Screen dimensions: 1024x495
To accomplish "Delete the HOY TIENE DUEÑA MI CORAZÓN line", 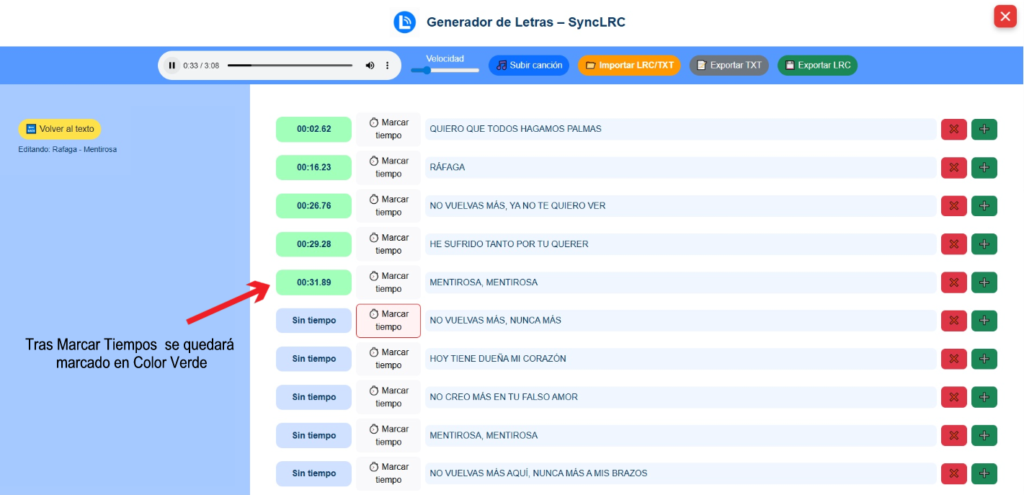I will 953,359.
